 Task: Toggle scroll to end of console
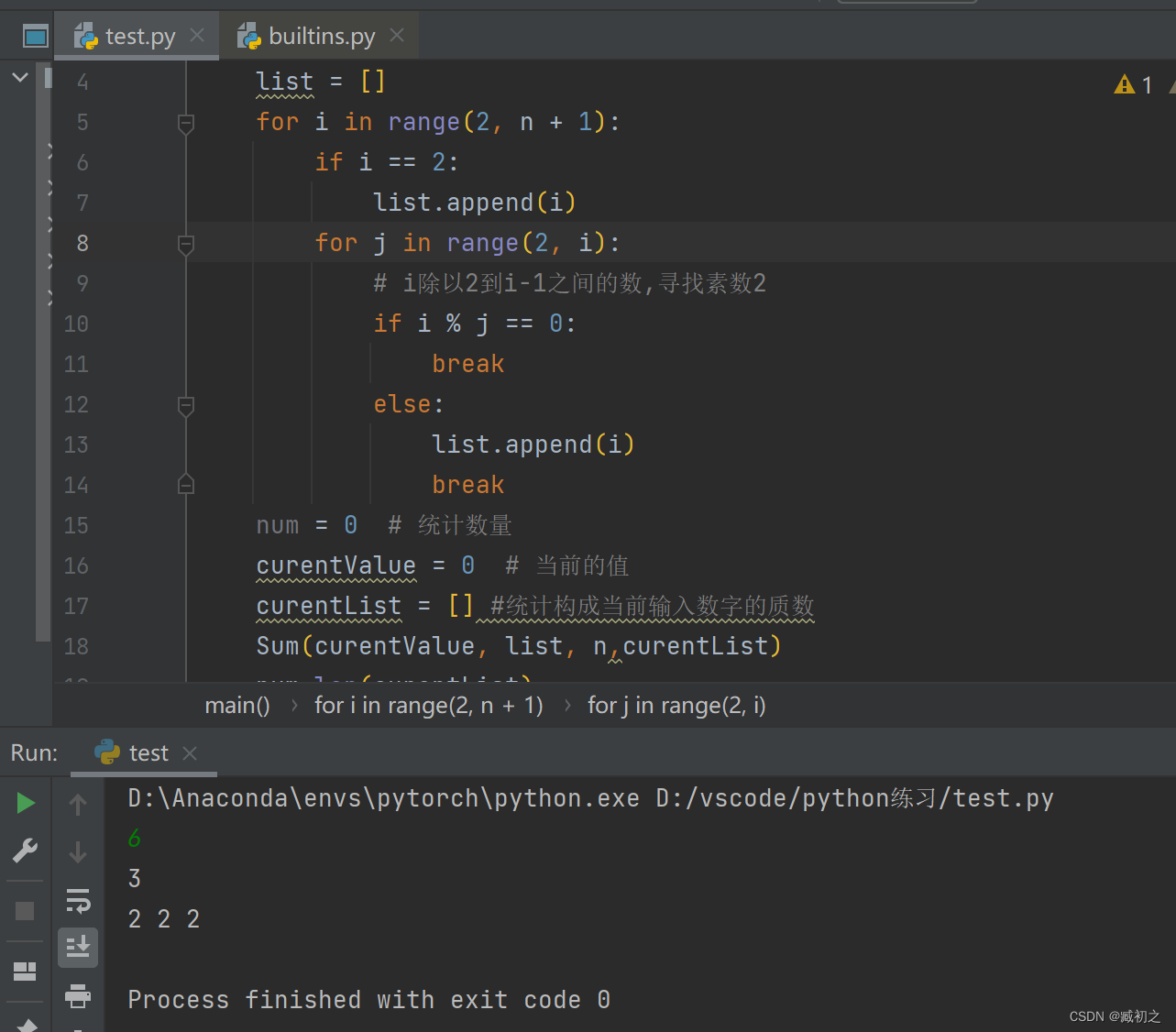(x=78, y=948)
